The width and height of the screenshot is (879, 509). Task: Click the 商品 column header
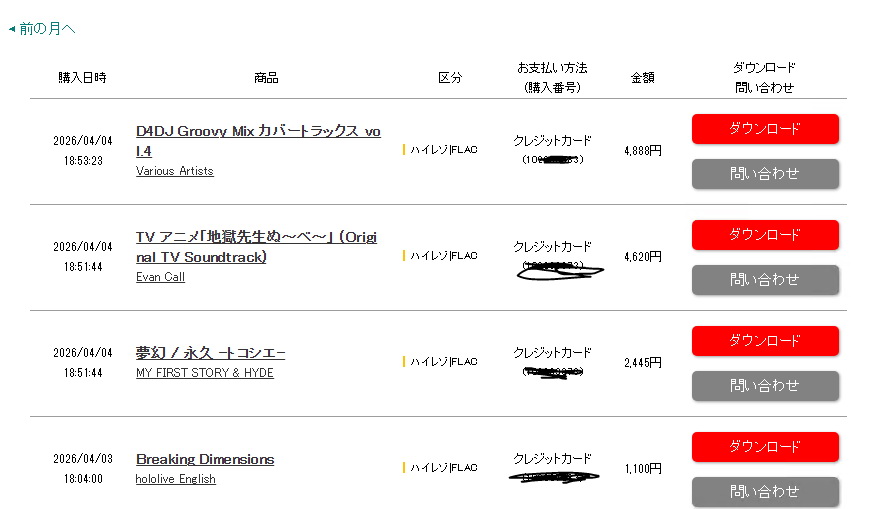pyautogui.click(x=266, y=78)
